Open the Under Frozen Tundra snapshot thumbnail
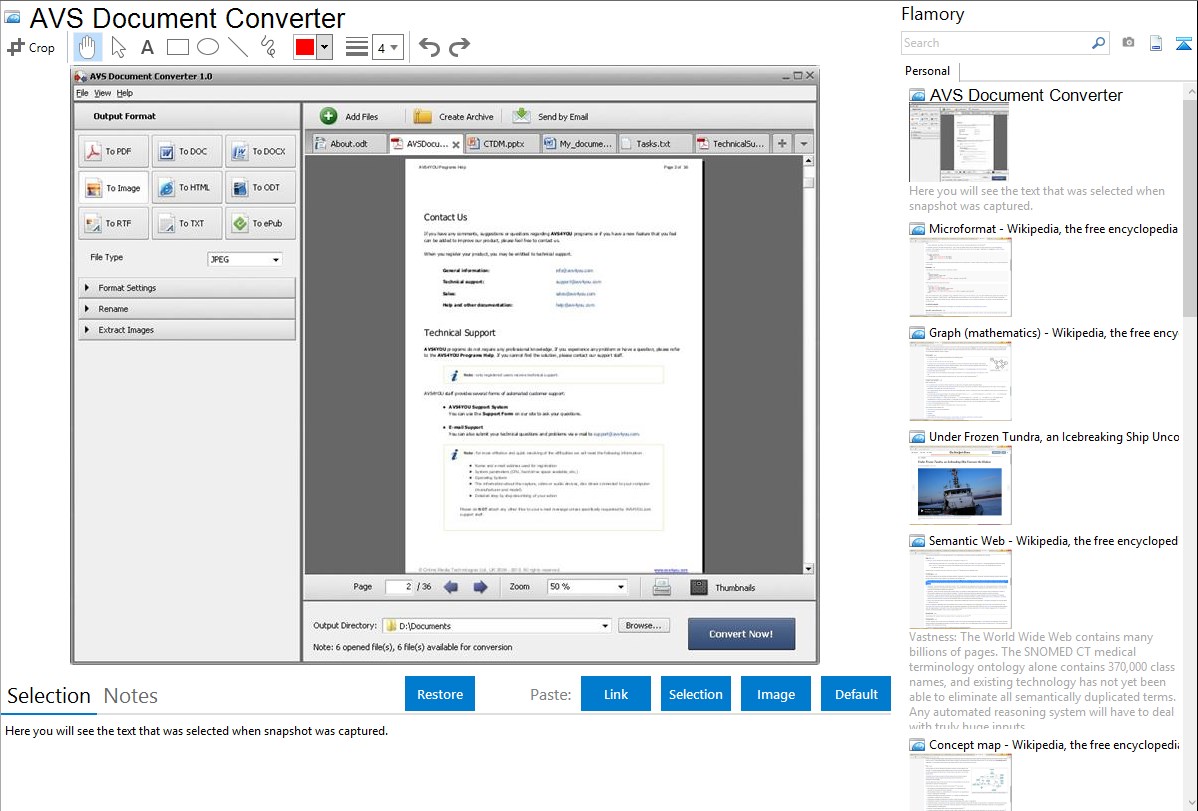 [x=960, y=485]
